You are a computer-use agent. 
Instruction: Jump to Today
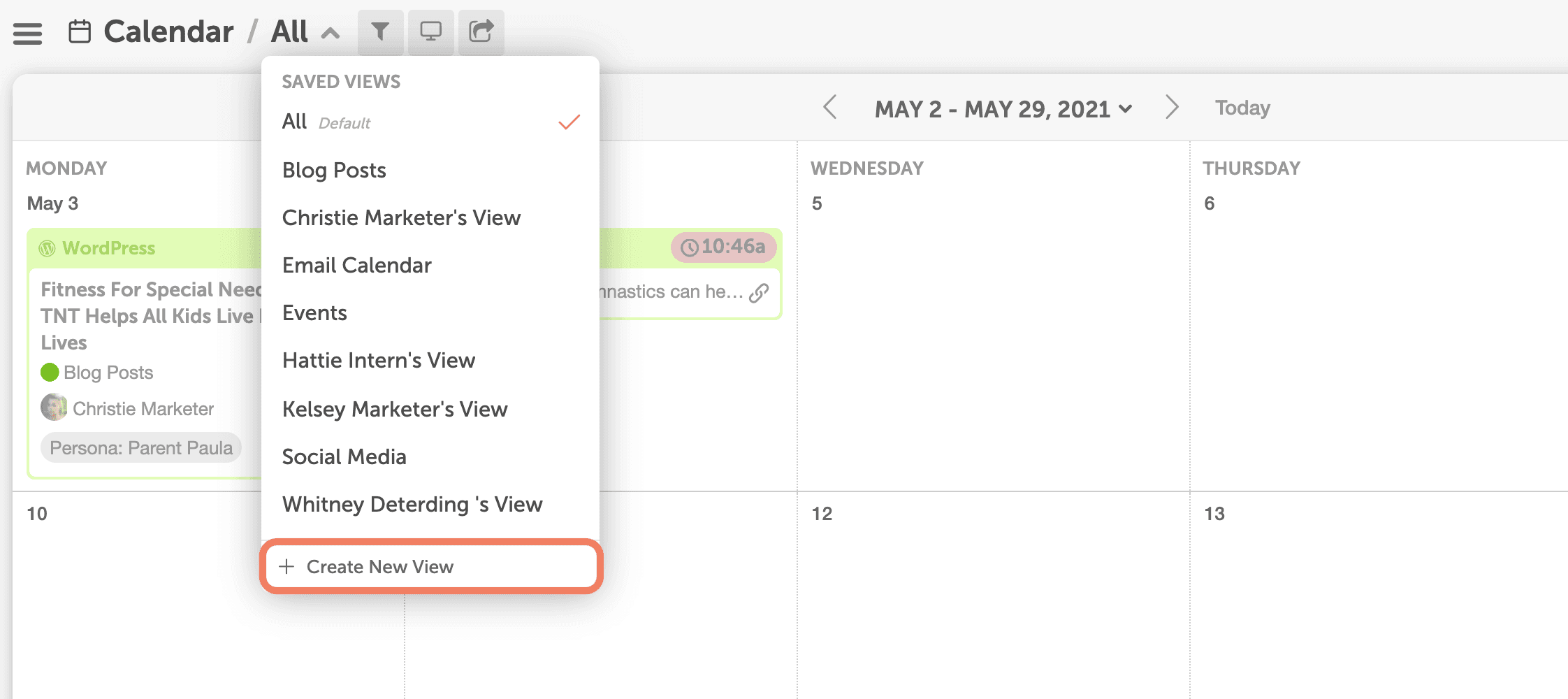coord(1242,108)
